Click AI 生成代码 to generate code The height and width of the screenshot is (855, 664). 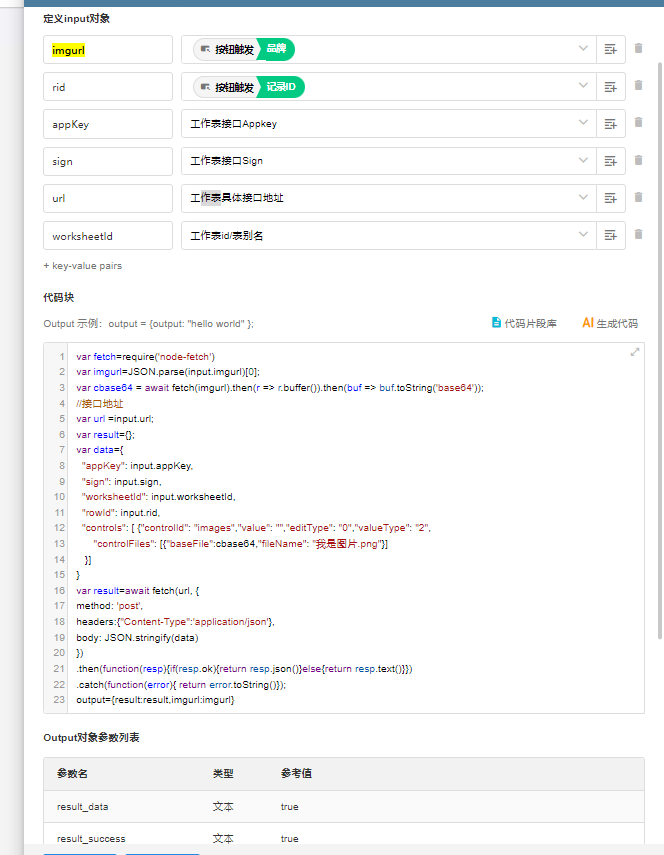(609, 323)
